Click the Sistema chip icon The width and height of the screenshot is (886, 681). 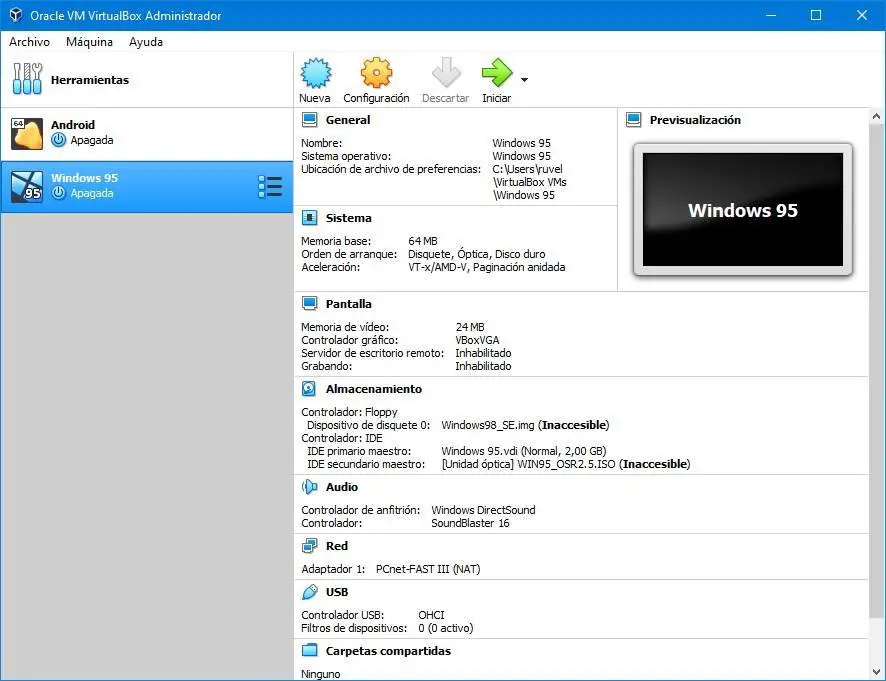pos(309,218)
